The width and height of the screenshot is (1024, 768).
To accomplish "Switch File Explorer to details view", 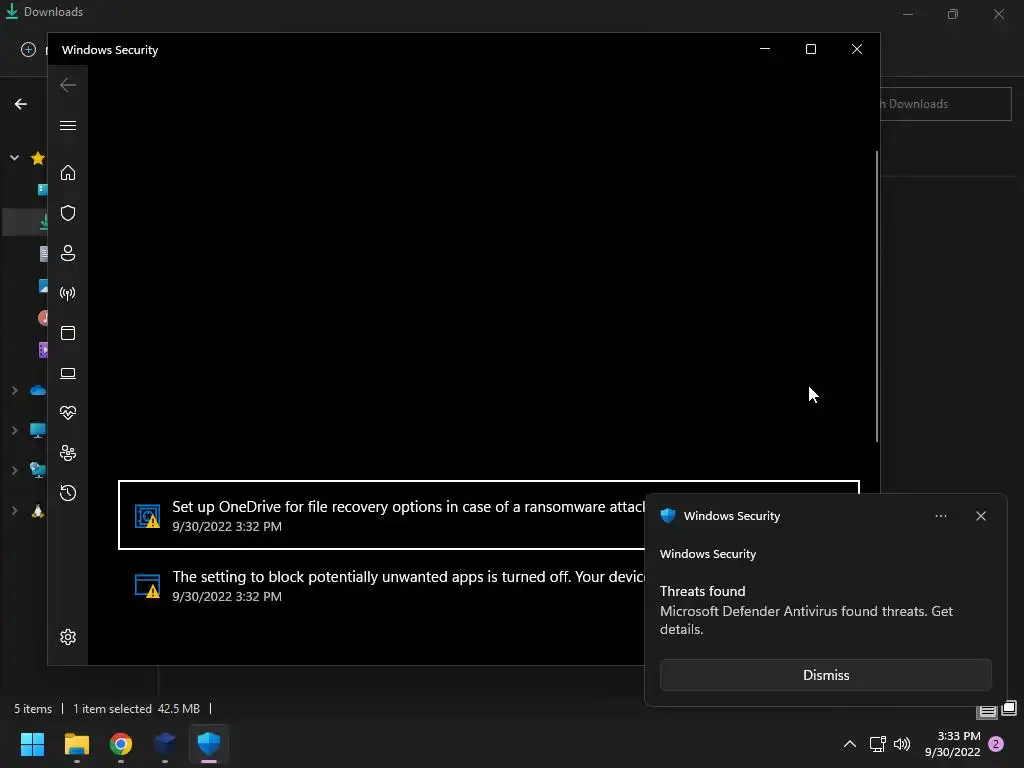I will (x=987, y=711).
